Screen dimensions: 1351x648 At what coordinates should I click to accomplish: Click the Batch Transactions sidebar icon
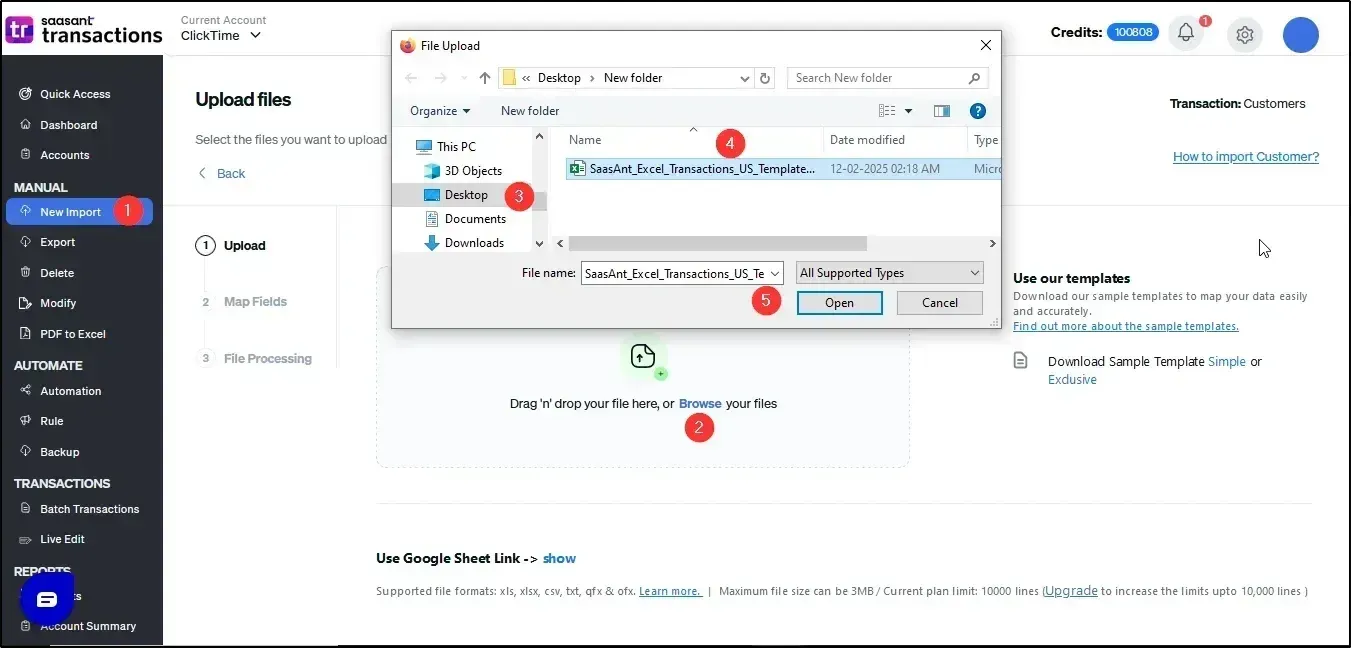(x=25, y=509)
